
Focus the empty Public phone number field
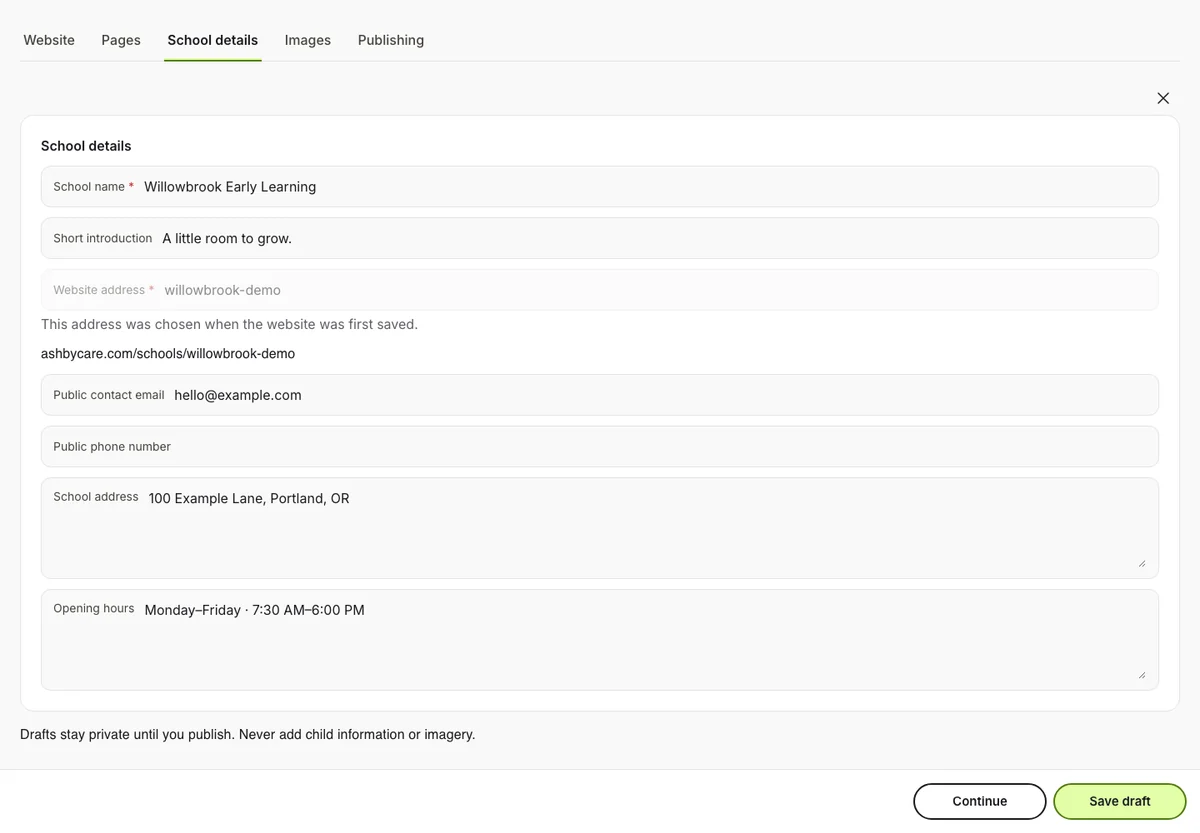pyautogui.click(x=600, y=447)
